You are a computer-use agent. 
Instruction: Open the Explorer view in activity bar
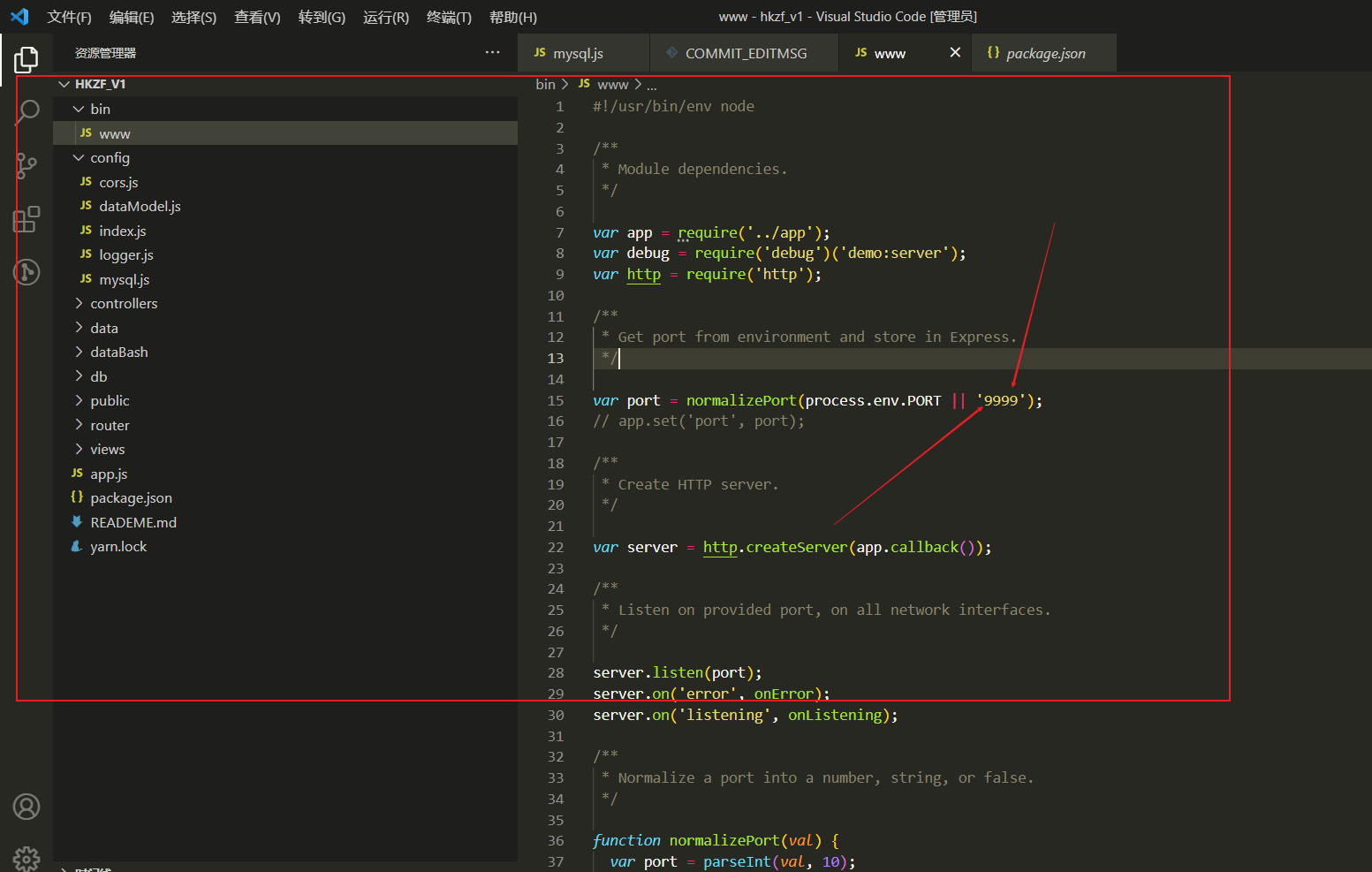point(27,59)
